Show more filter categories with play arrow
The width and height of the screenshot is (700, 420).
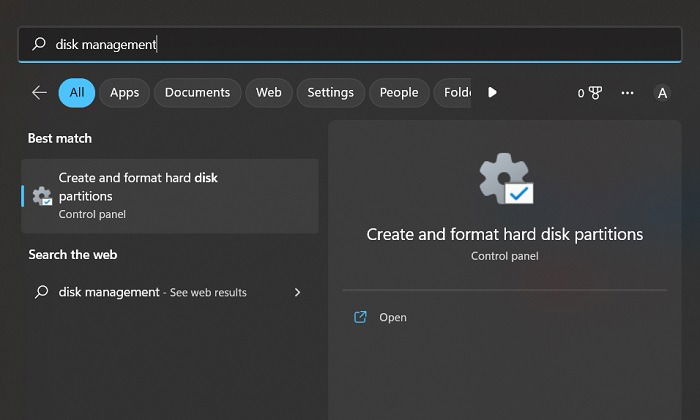tap(492, 92)
